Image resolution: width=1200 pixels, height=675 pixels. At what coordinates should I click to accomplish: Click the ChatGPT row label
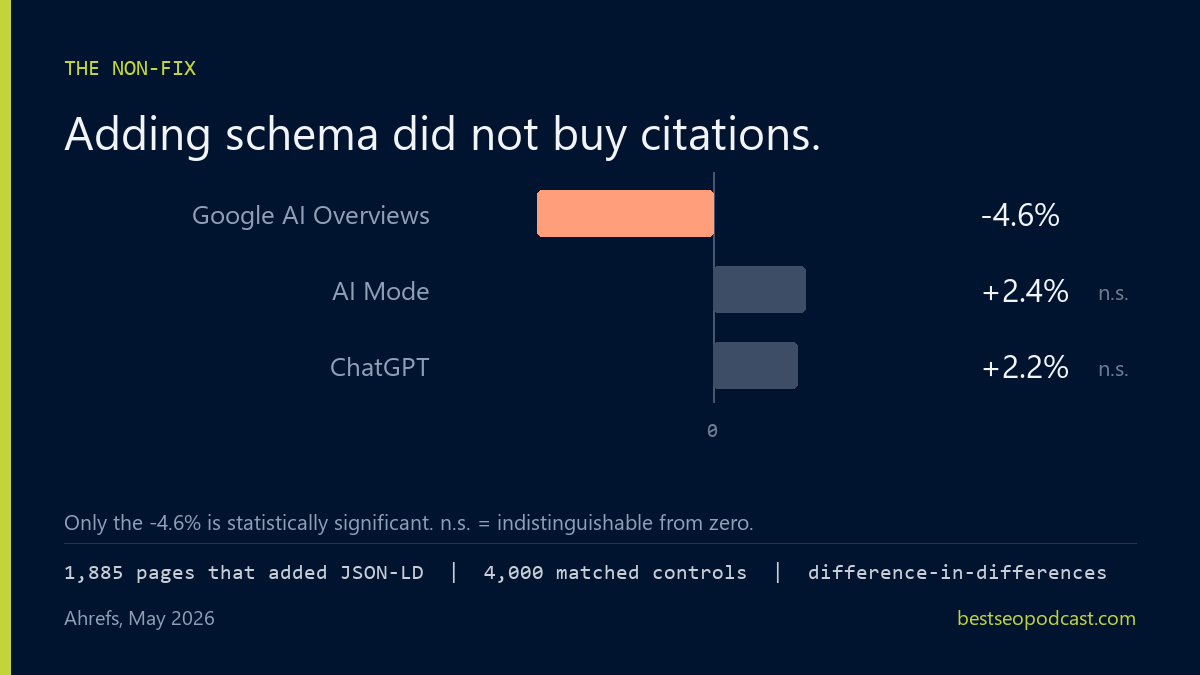tap(380, 367)
